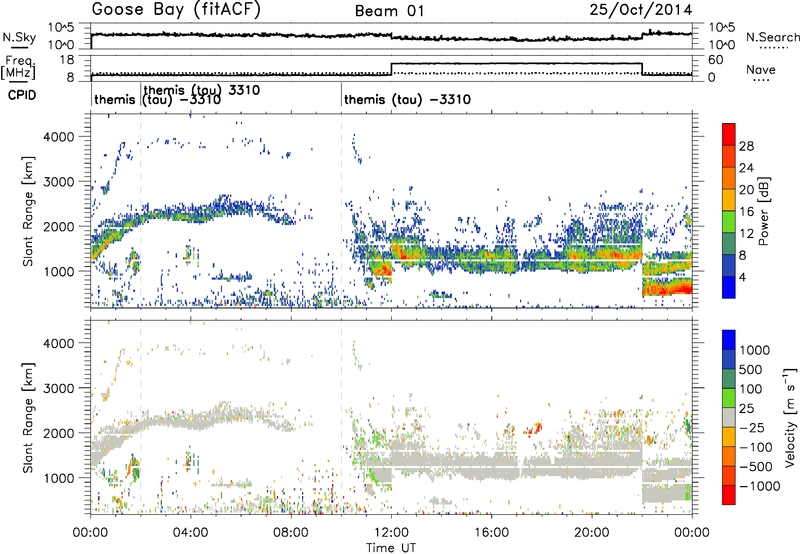This screenshot has height=554, width=800.
Task: Click the "Nave" legend label
Action: click(761, 69)
